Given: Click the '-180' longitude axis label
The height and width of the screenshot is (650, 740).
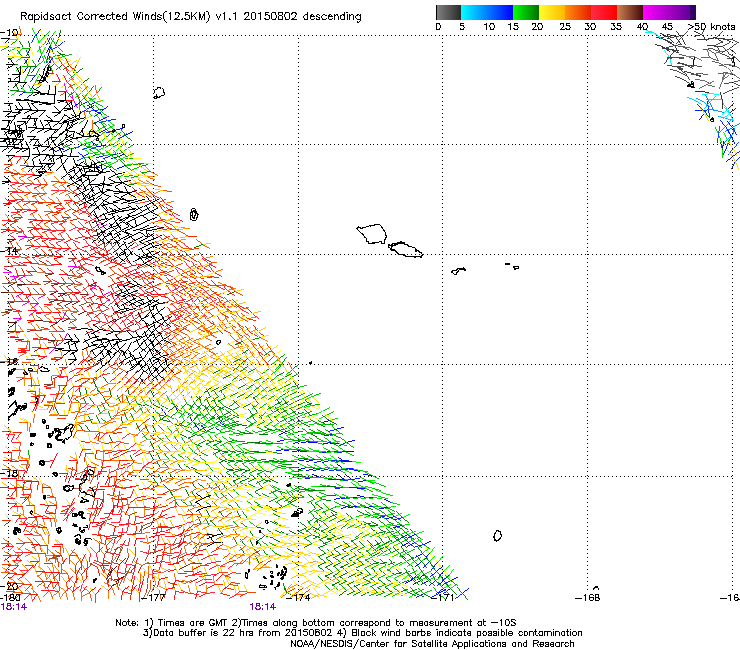Looking at the screenshot, I should tap(11, 598).
